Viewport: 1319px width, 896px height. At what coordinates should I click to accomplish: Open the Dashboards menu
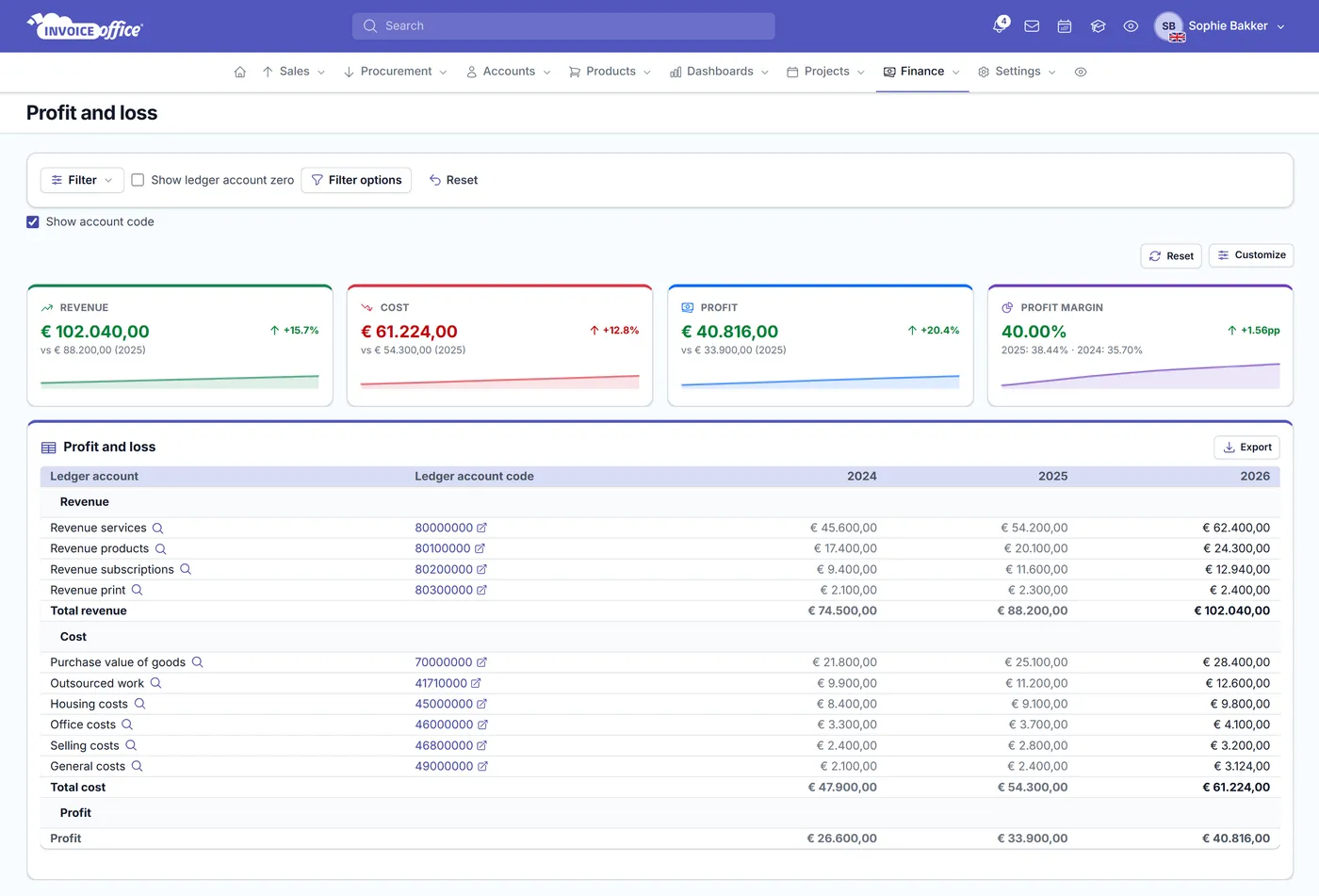[720, 72]
